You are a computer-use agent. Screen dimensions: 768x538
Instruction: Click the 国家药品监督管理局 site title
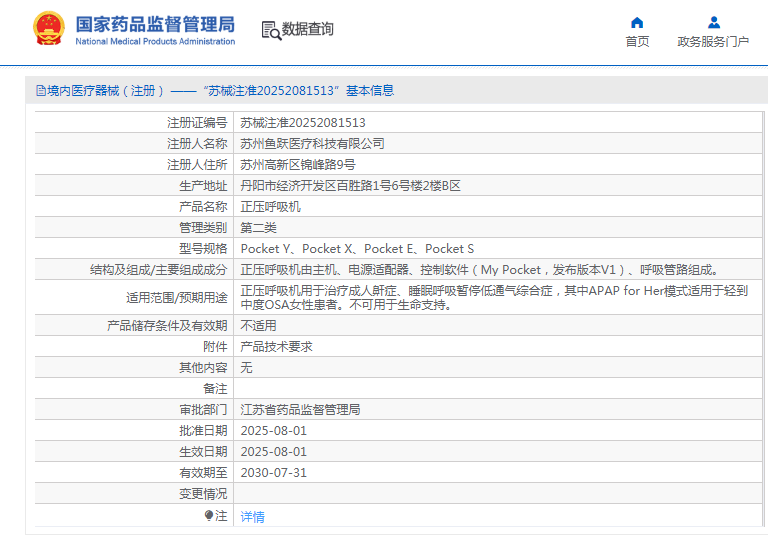[155, 24]
